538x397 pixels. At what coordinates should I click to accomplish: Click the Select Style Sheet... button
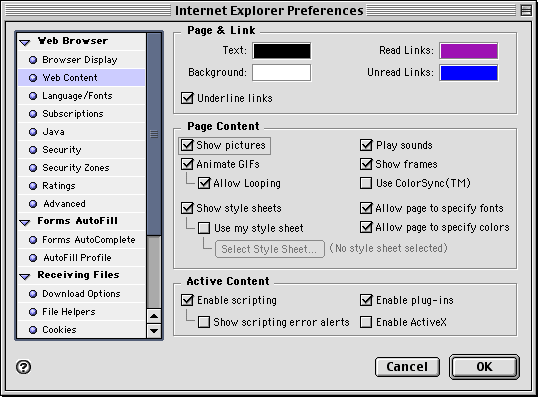coord(270,249)
